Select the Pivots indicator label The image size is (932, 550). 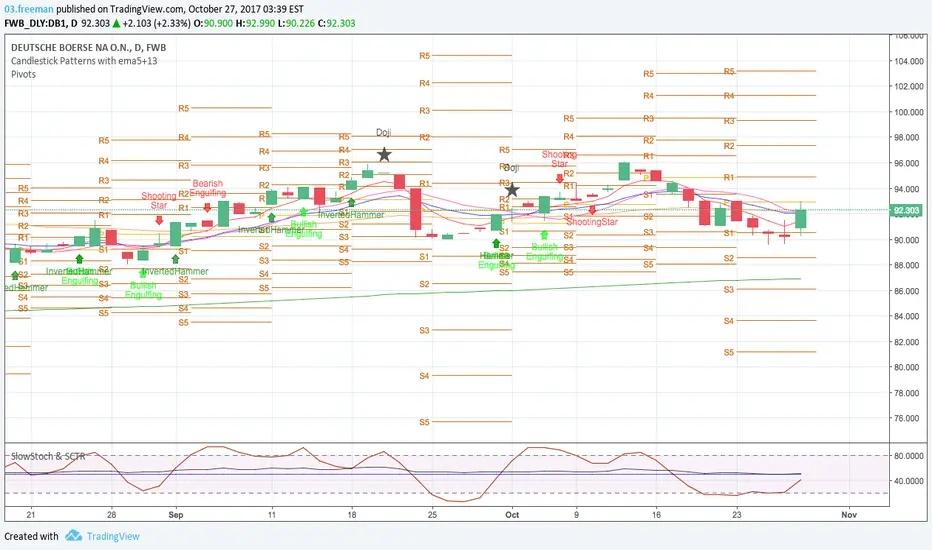[x=23, y=74]
